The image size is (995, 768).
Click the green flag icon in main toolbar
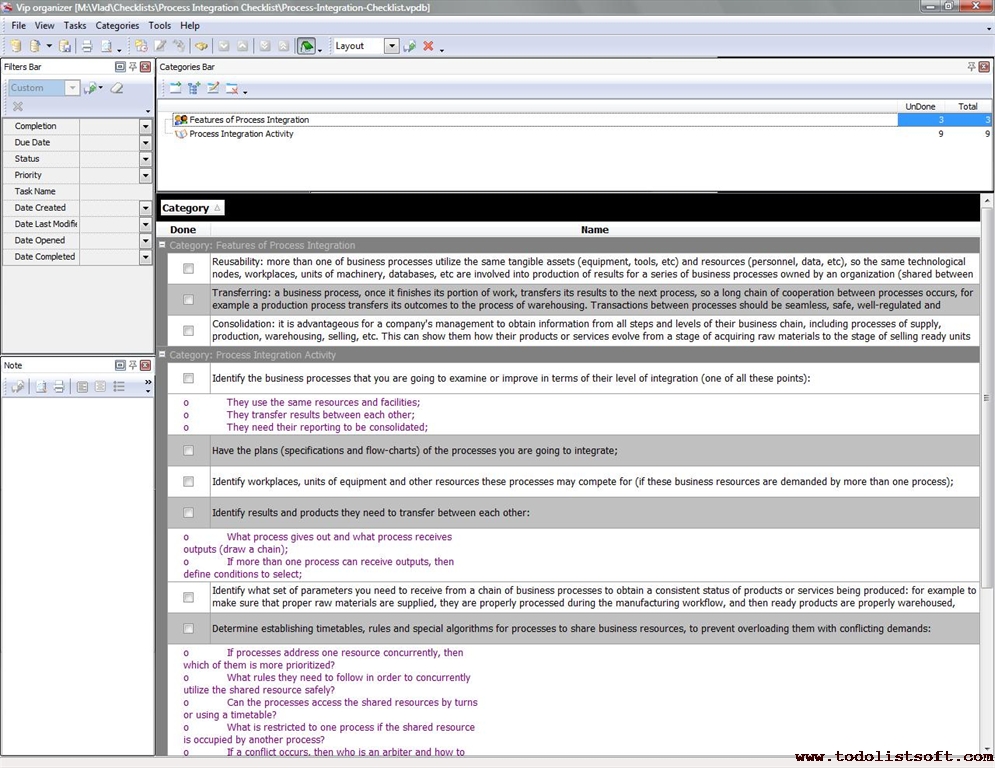[306, 46]
